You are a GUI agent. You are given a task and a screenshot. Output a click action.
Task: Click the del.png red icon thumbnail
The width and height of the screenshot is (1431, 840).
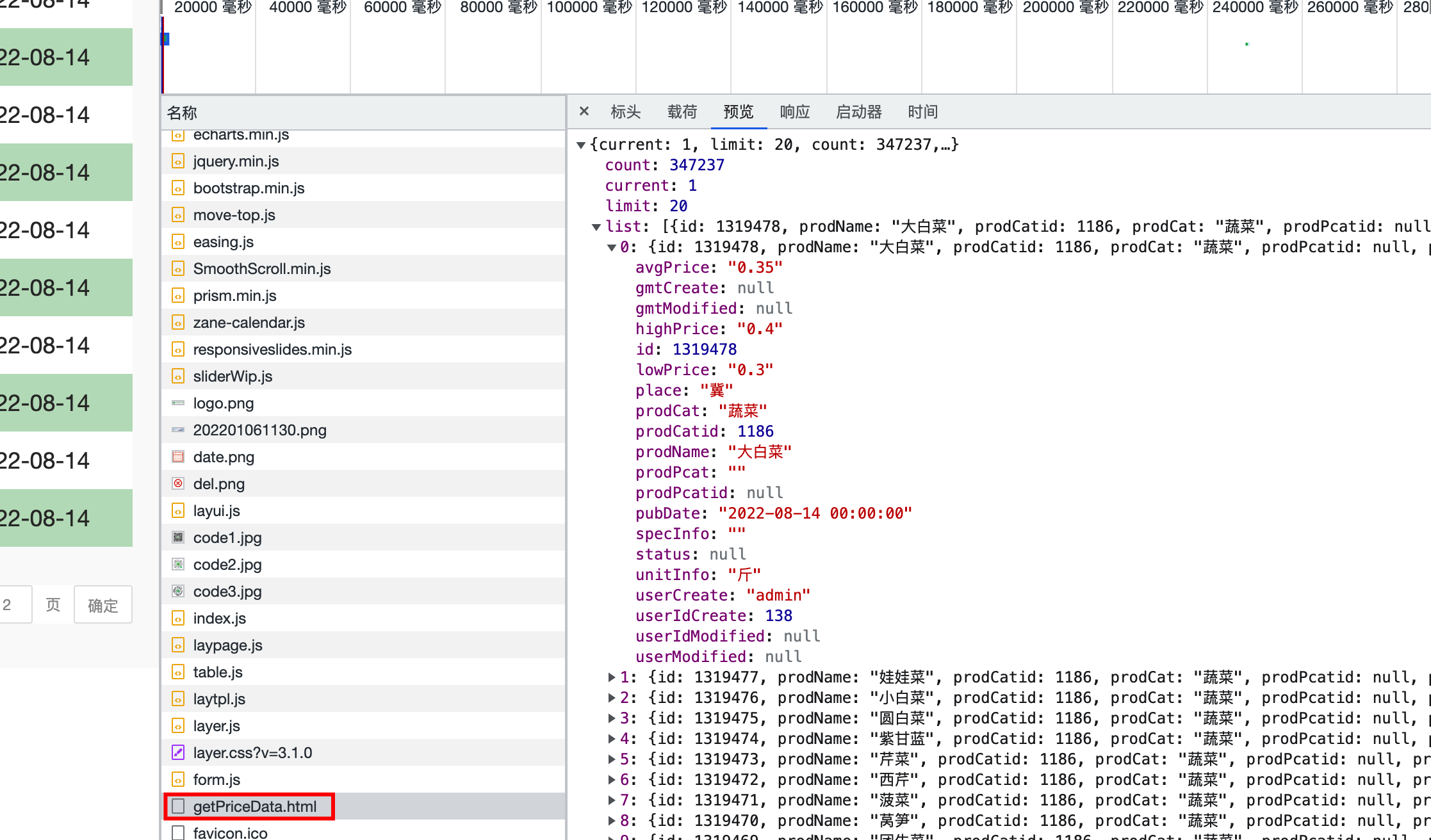click(178, 484)
